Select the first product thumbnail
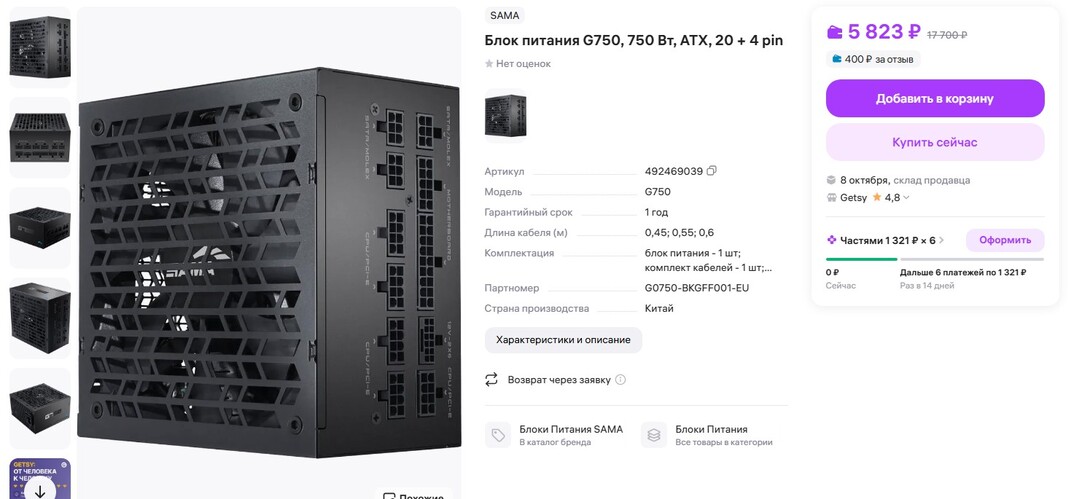This screenshot has height=499, width=1090. pyautogui.click(x=40, y=47)
